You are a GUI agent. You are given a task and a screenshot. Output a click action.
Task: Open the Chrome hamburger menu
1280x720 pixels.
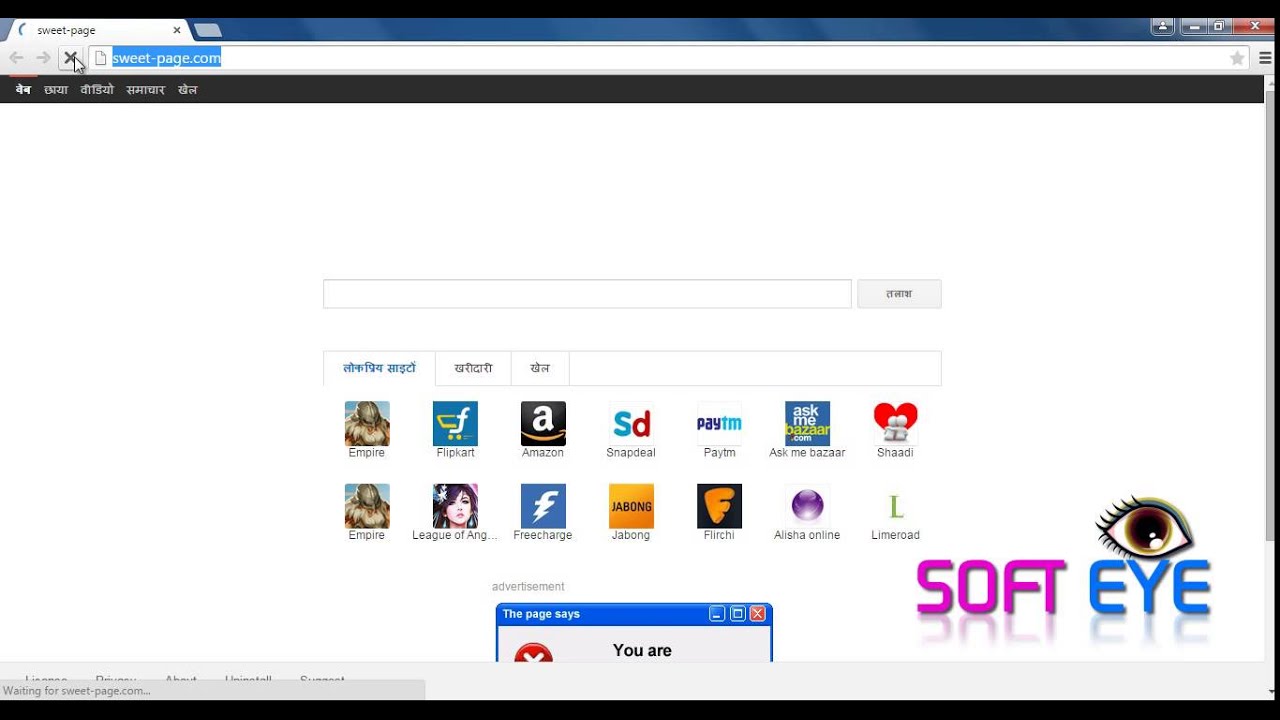pos(1266,58)
